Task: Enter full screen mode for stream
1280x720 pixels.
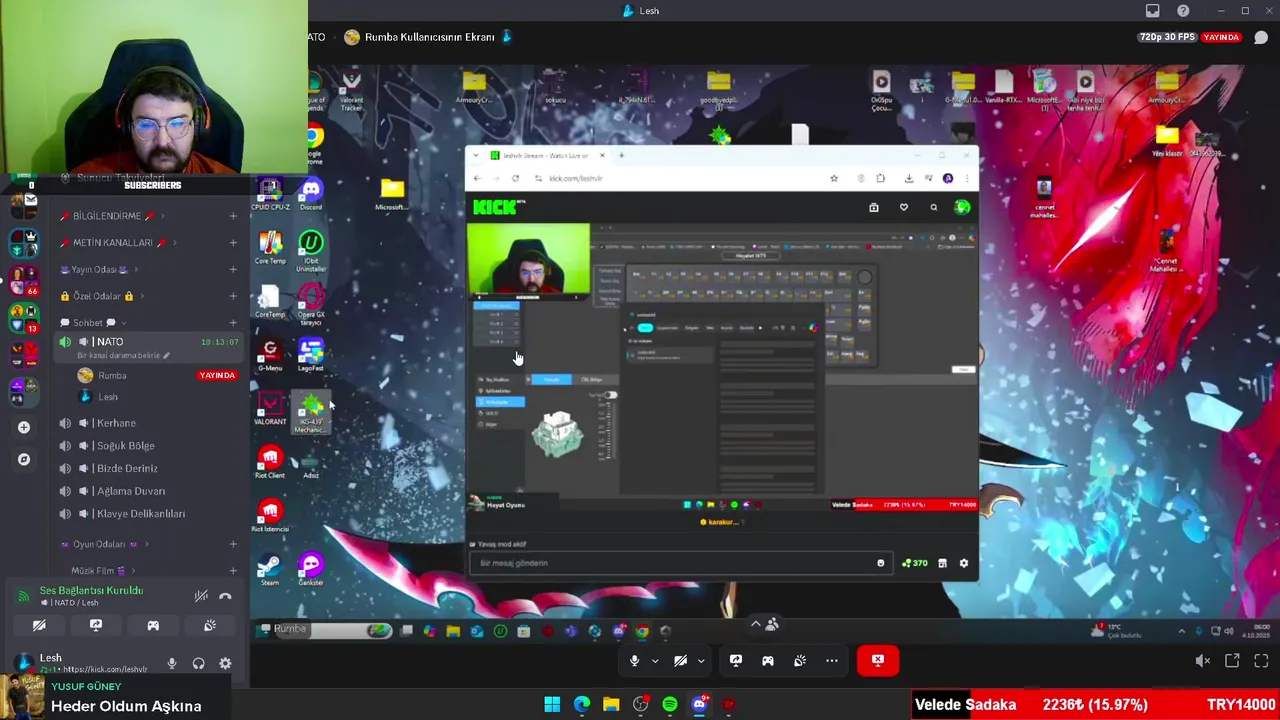Action: pos(1261,661)
